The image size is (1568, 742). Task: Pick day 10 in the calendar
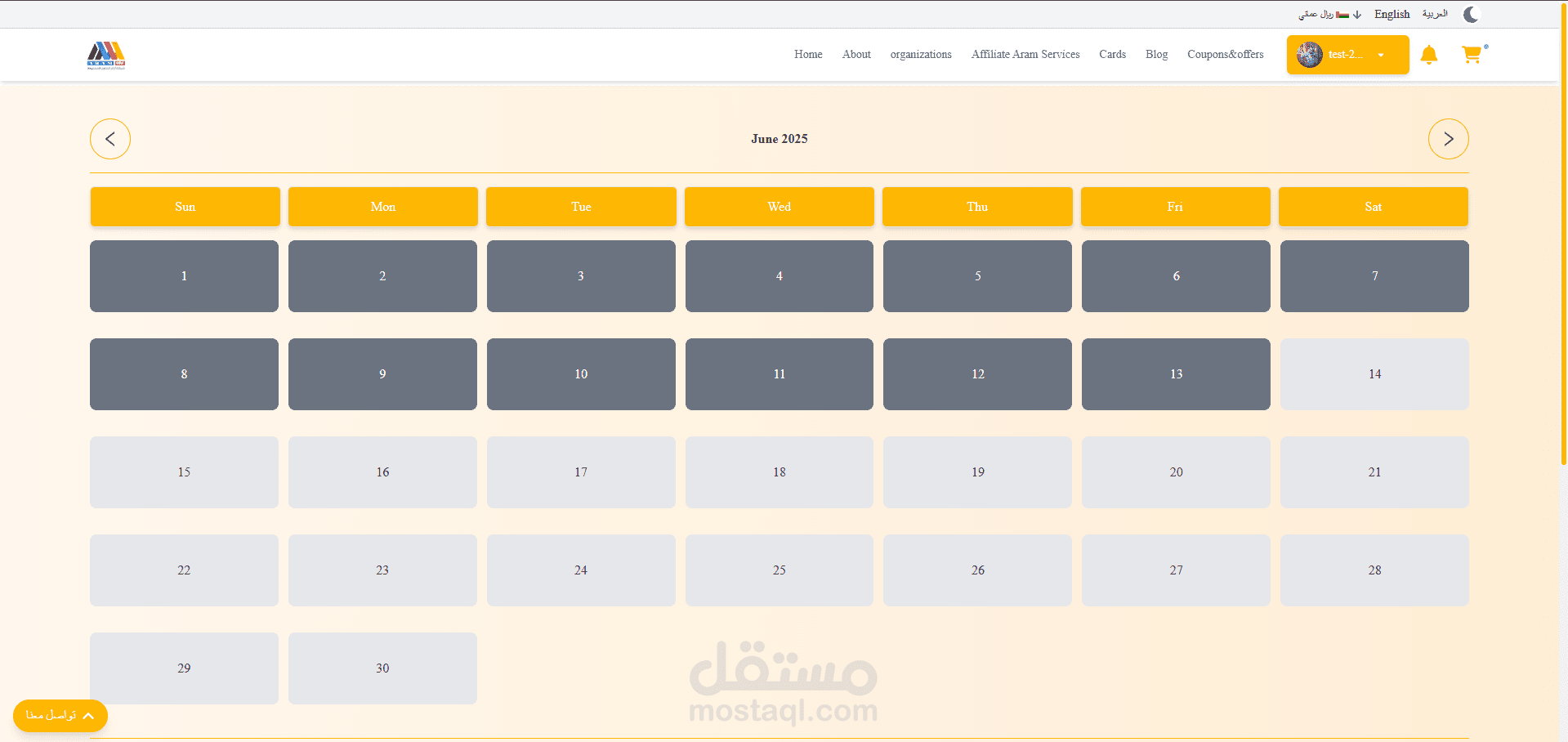point(581,374)
